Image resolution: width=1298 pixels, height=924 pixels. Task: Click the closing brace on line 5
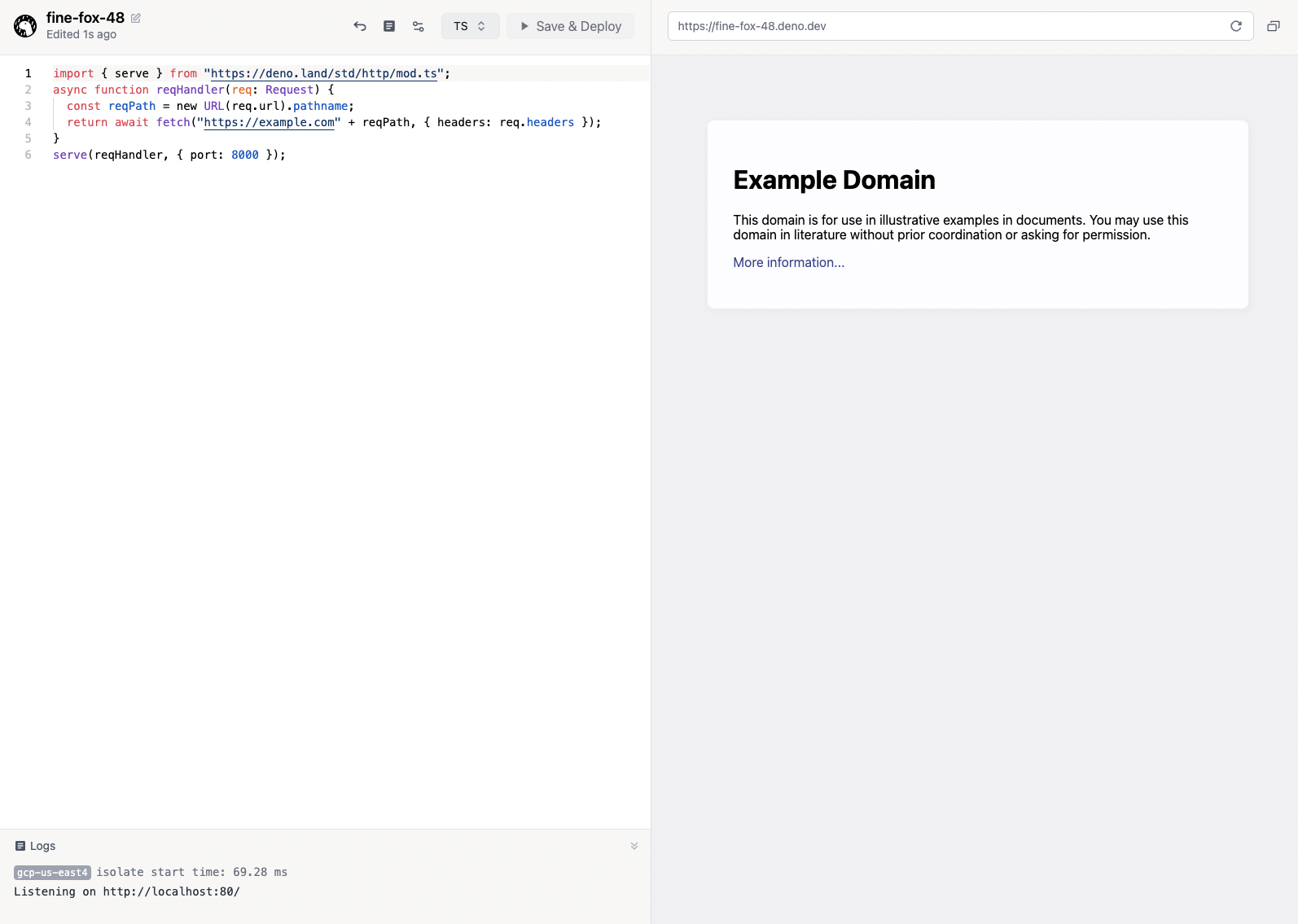pyautogui.click(x=56, y=138)
